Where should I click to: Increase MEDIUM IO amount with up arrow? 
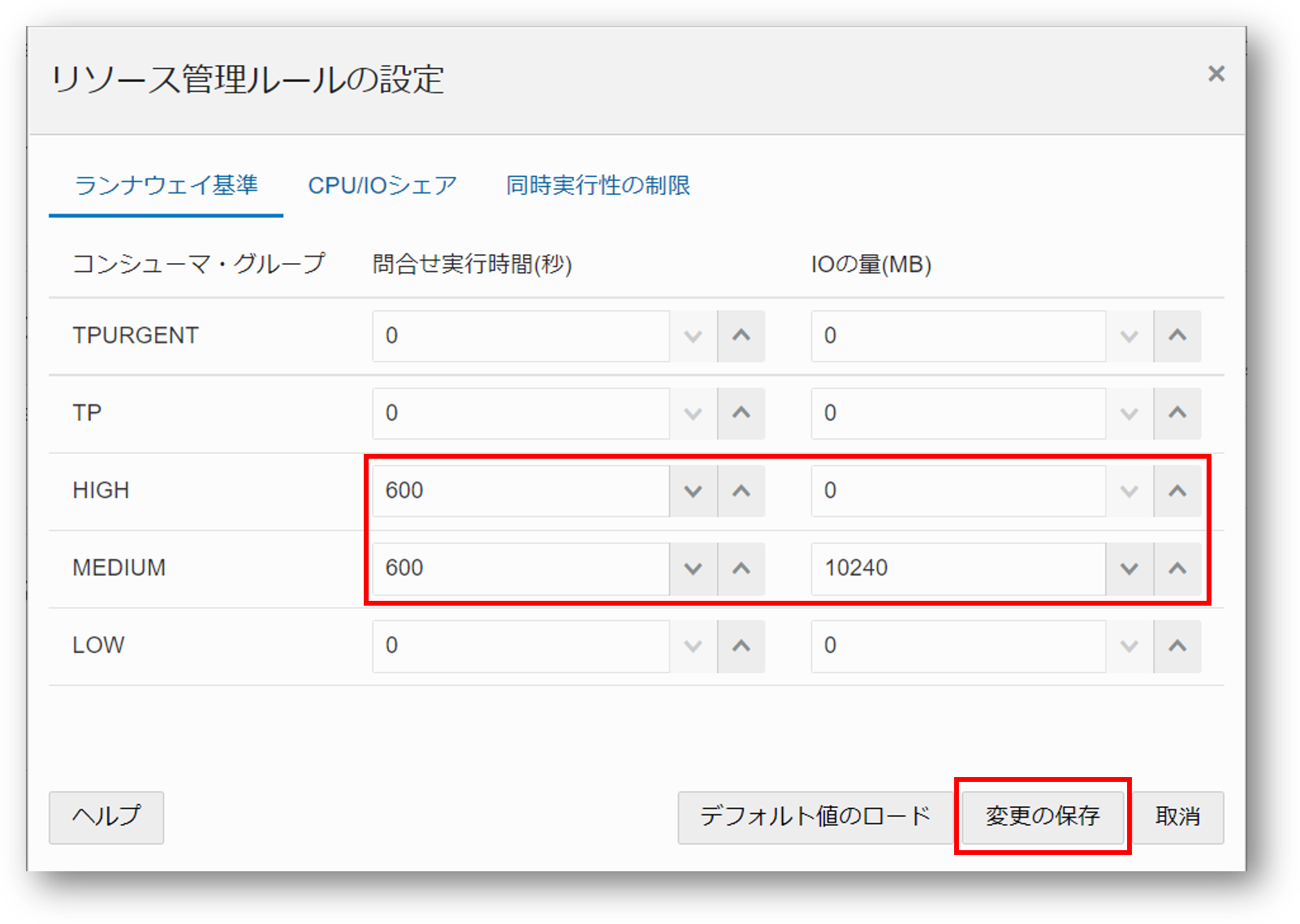coord(1177,568)
